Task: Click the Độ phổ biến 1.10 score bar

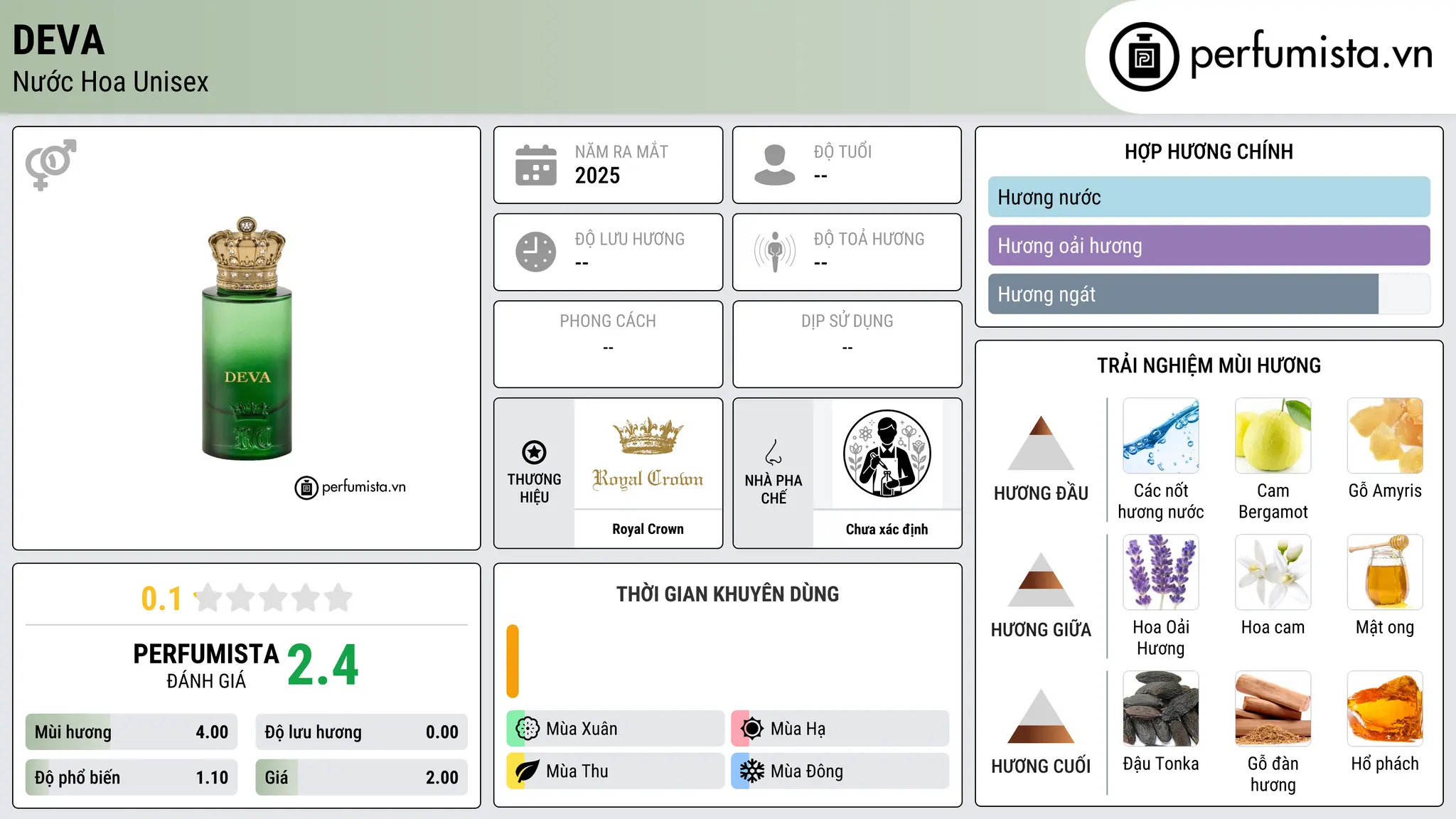Action: coord(132,778)
